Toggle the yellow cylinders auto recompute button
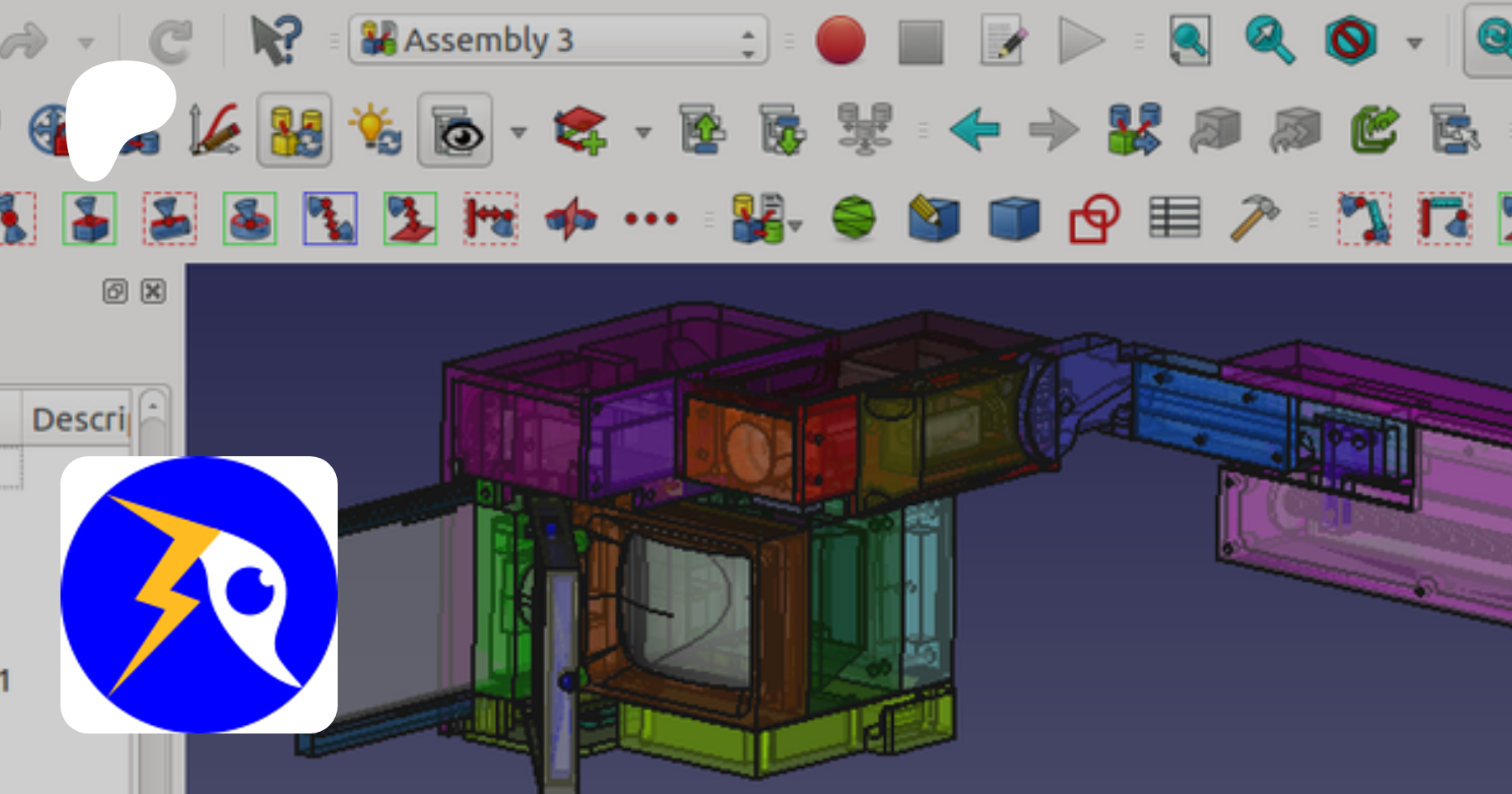Image resolution: width=1512 pixels, height=794 pixels. coord(295,130)
